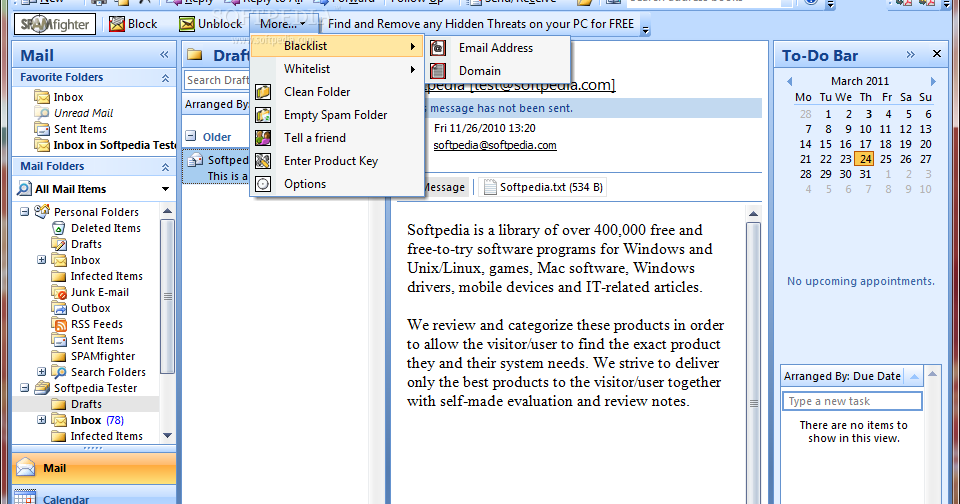Select the Junk E-mail folder

(99, 292)
